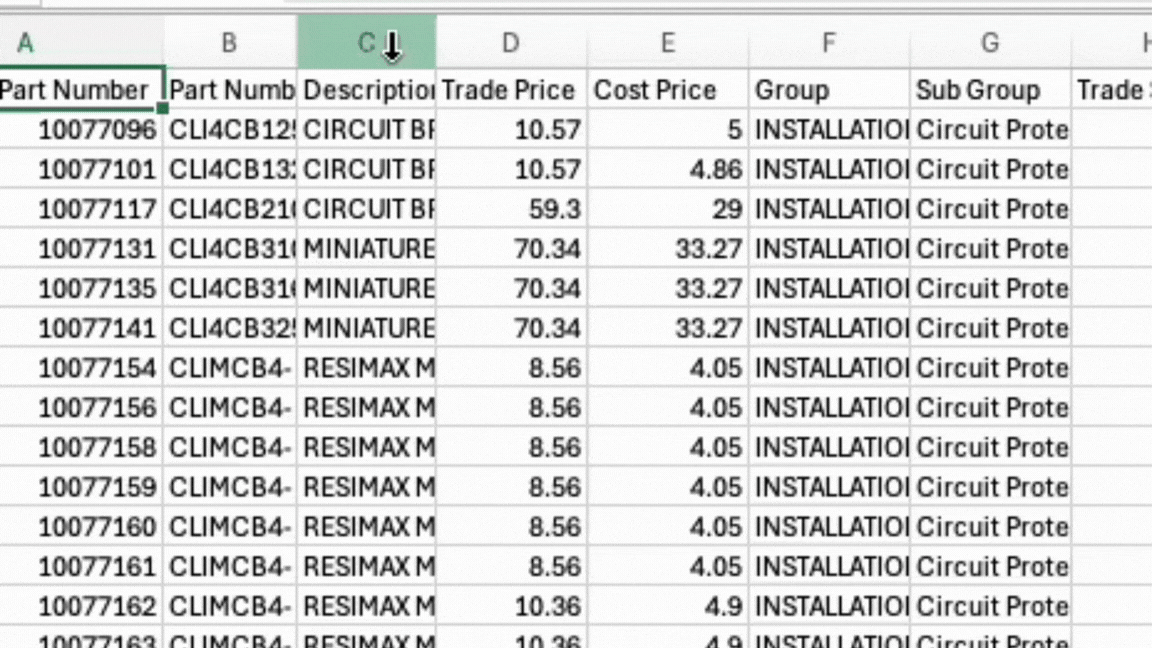This screenshot has width=1152, height=648.
Task: Select the 'Cost Price' header cell
Action: pyautogui.click(x=667, y=90)
